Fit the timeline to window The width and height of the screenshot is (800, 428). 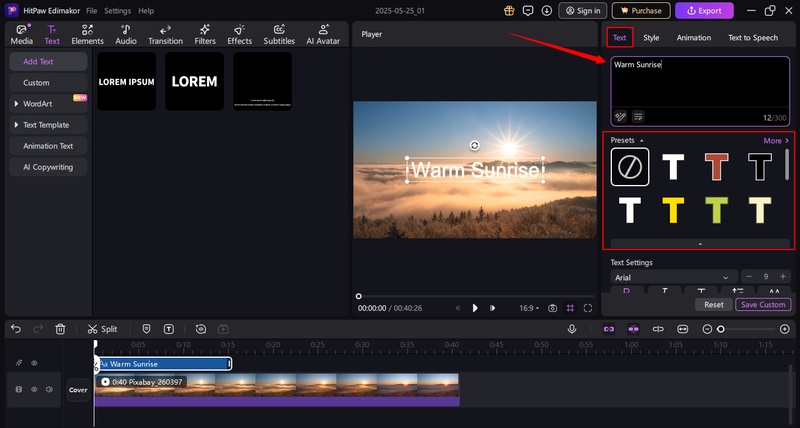point(683,329)
